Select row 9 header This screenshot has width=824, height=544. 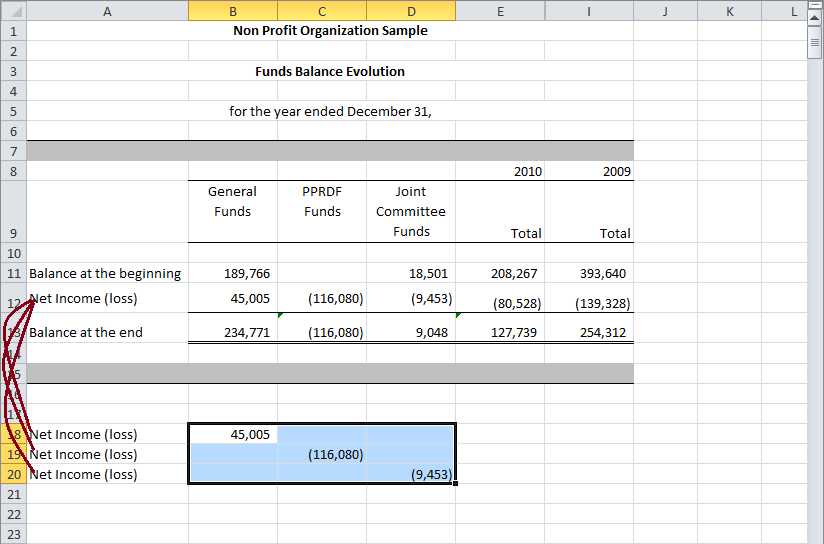click(x=14, y=212)
